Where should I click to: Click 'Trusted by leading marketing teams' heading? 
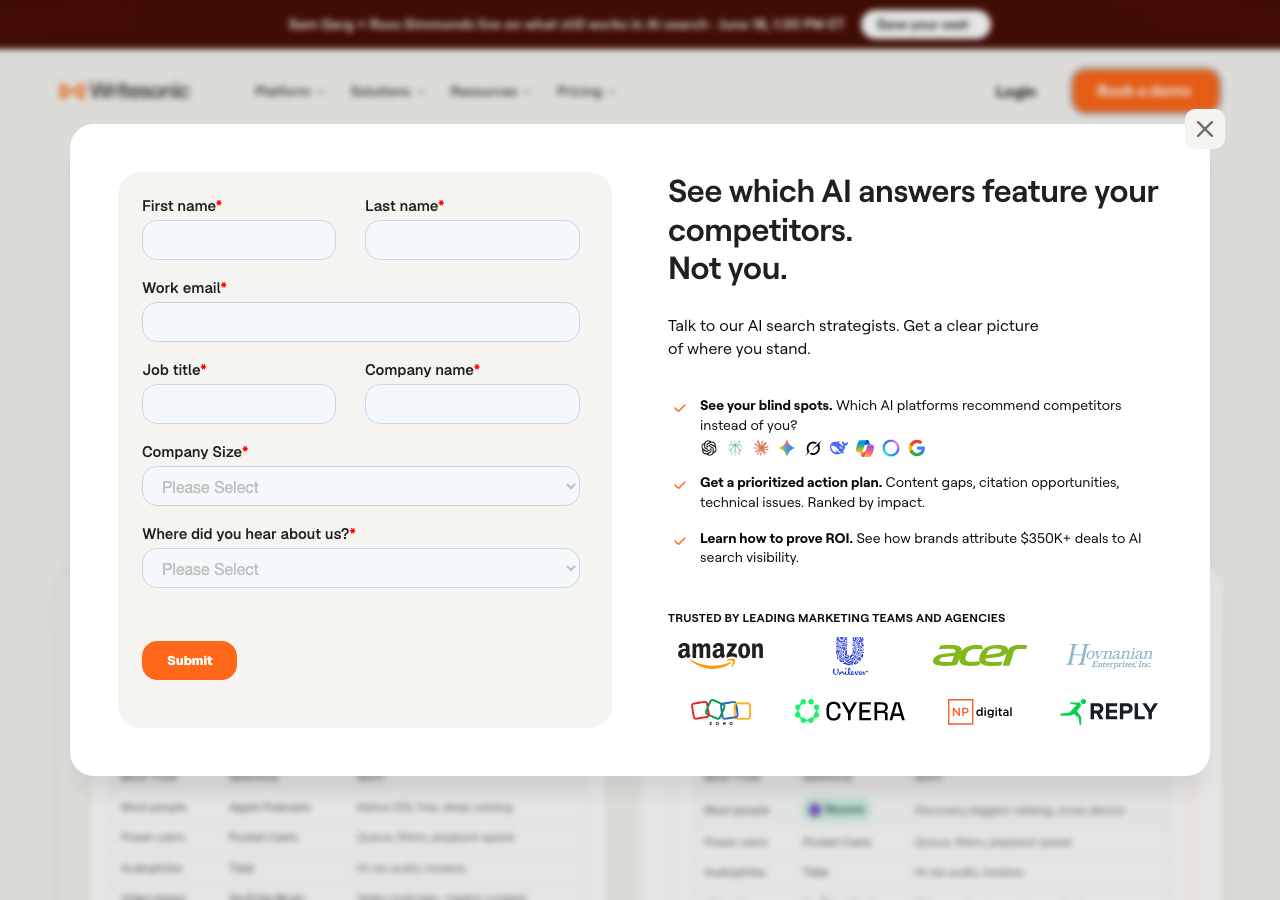836,618
